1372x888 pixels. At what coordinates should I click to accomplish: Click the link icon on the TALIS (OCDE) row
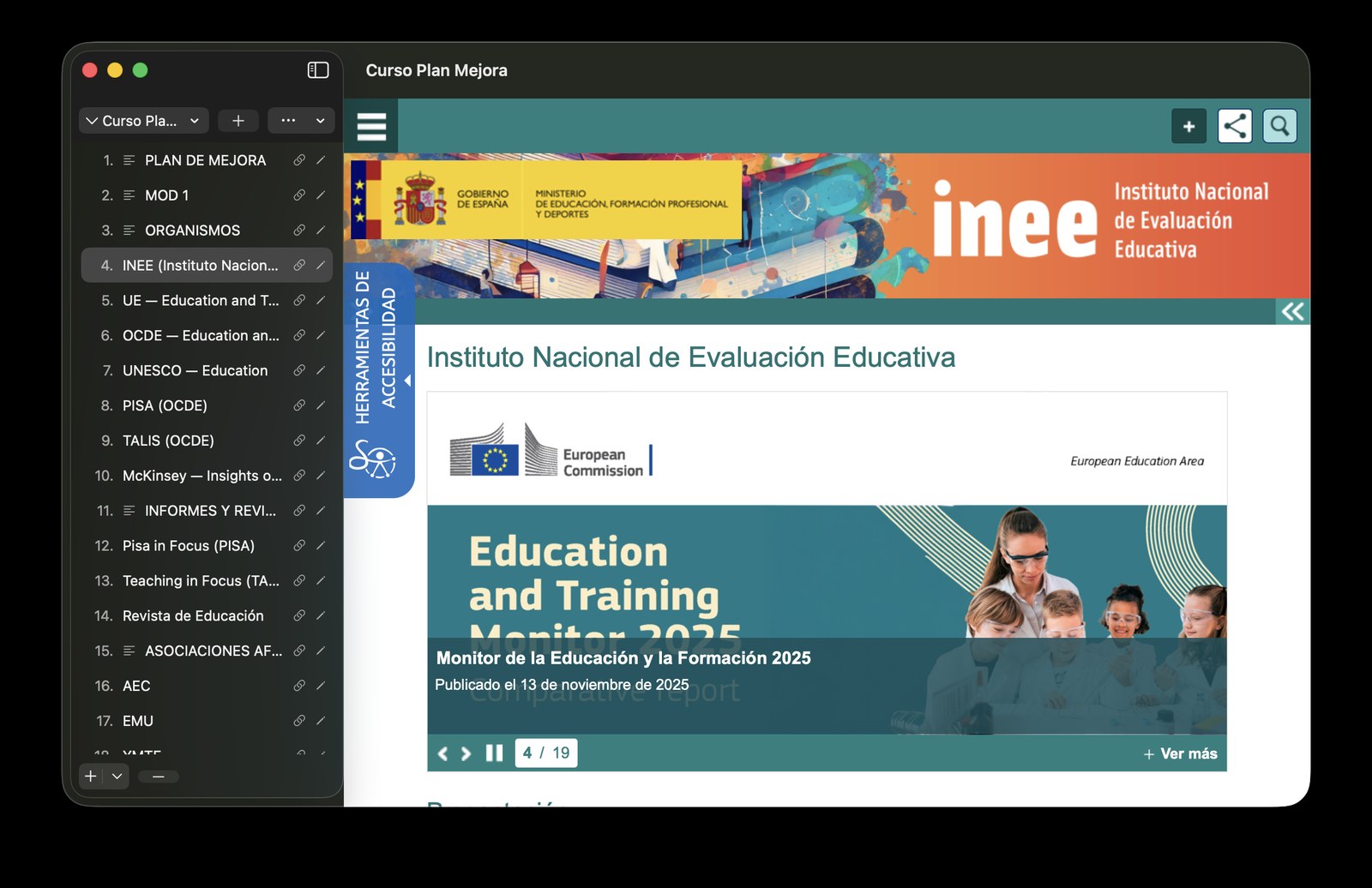299,441
